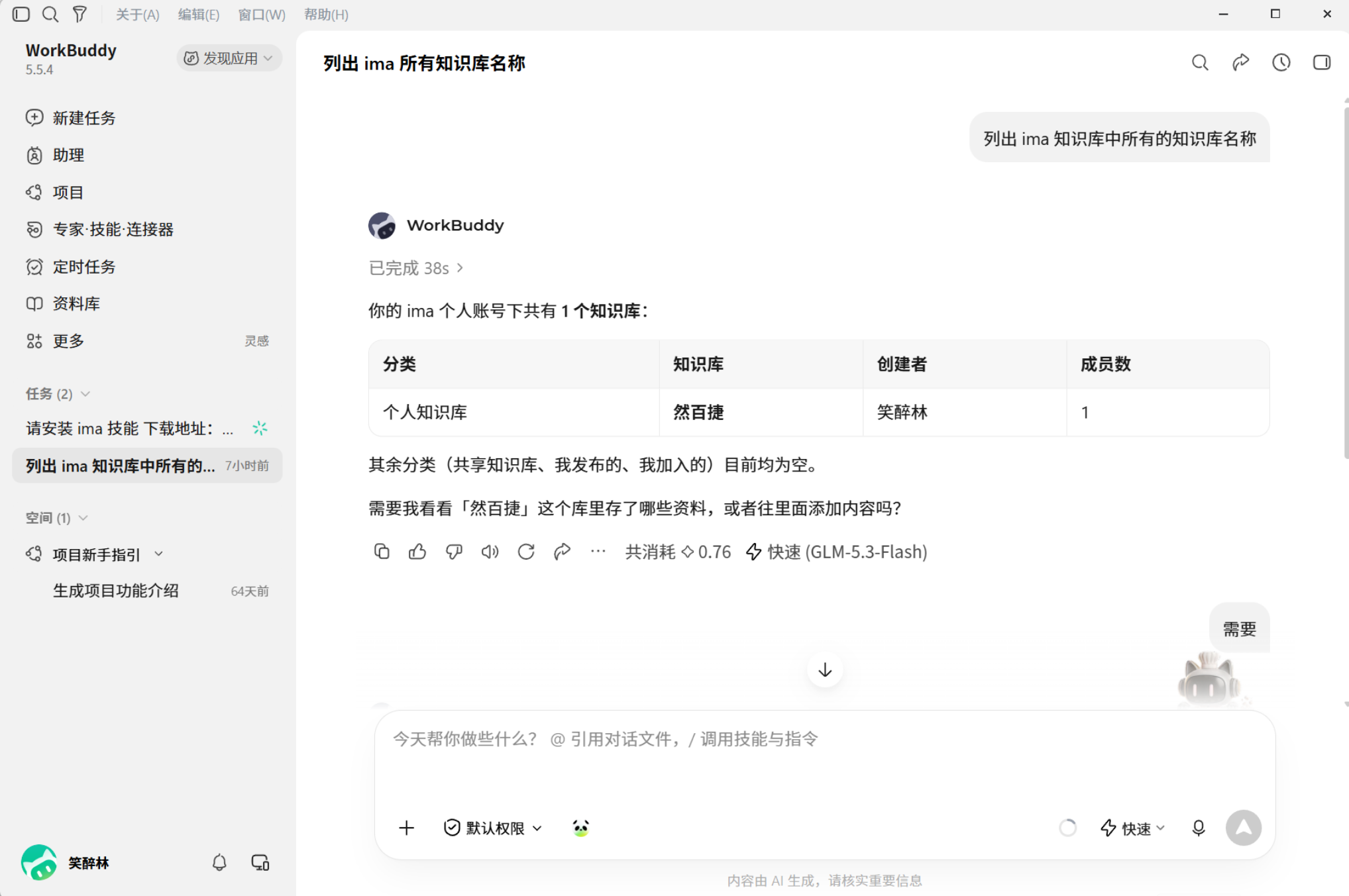Open the 编辑(E) menu
Screen dimensions: 1349x896
198,14
